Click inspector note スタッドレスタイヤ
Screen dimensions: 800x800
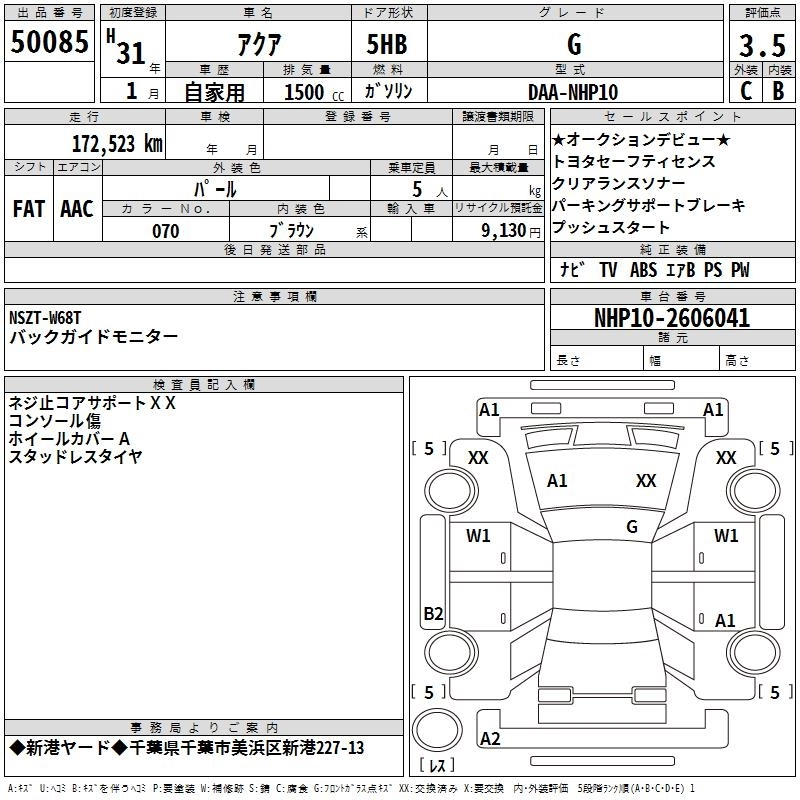click(75, 457)
